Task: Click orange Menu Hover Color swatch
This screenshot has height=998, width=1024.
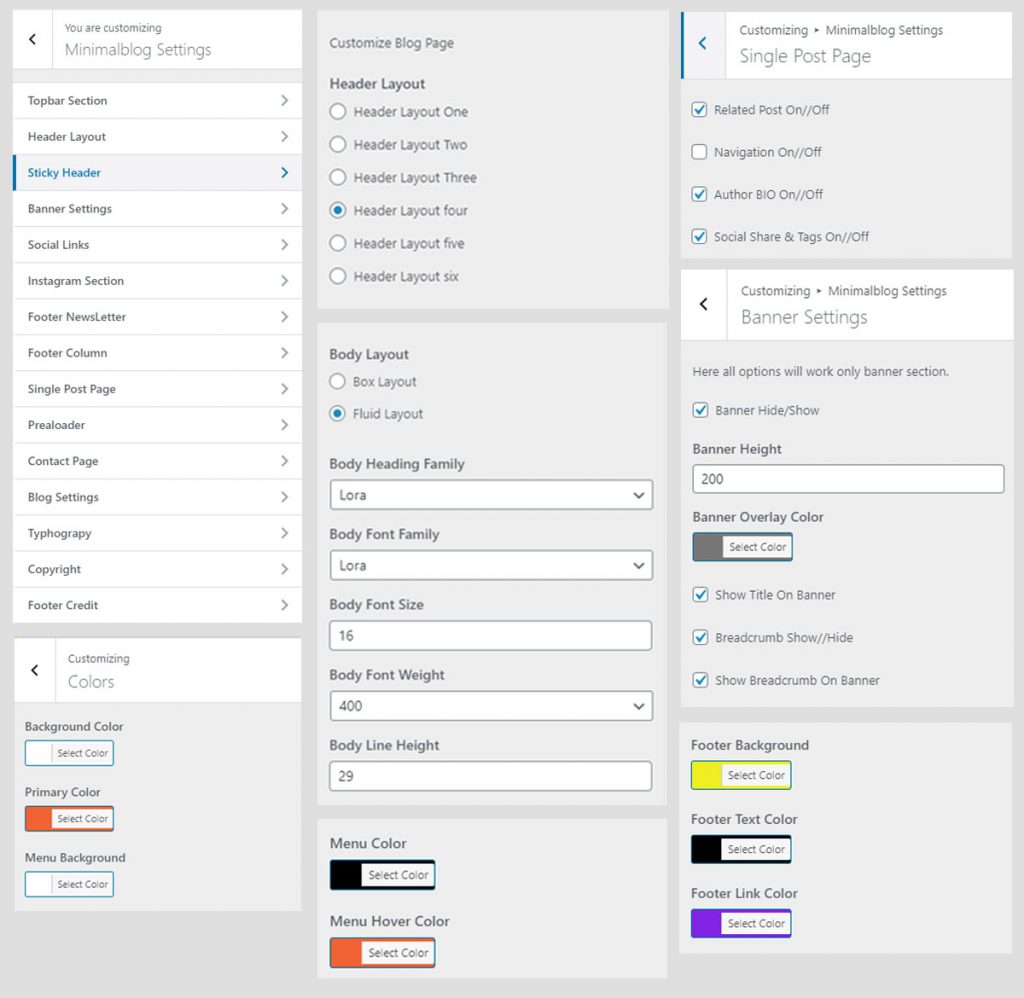Action: coord(346,953)
